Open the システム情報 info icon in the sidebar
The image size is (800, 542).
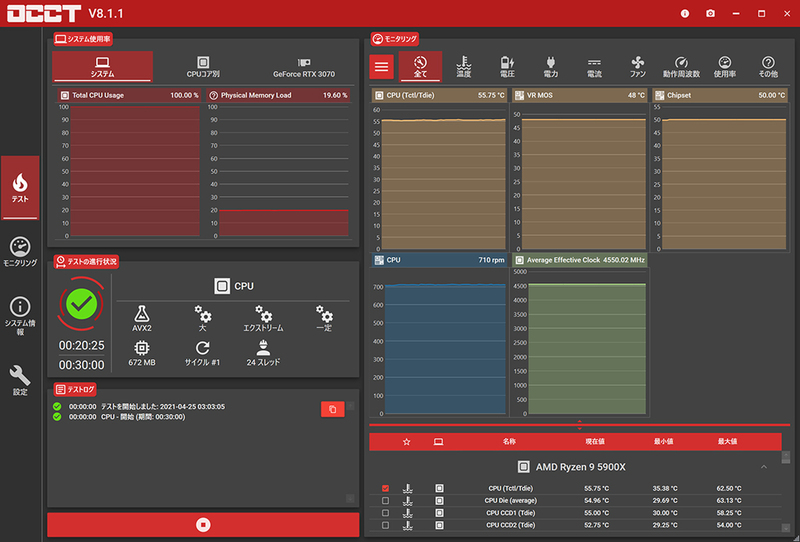[20, 316]
